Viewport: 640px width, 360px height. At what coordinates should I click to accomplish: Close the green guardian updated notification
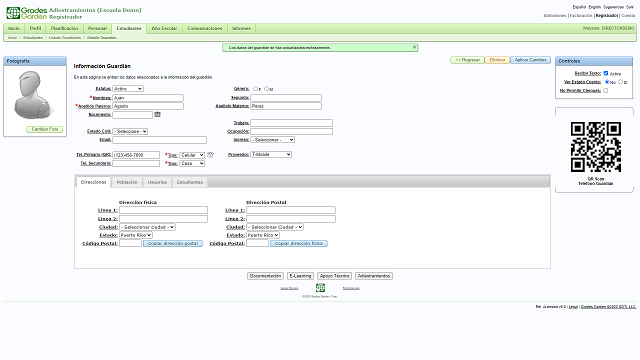414,47
